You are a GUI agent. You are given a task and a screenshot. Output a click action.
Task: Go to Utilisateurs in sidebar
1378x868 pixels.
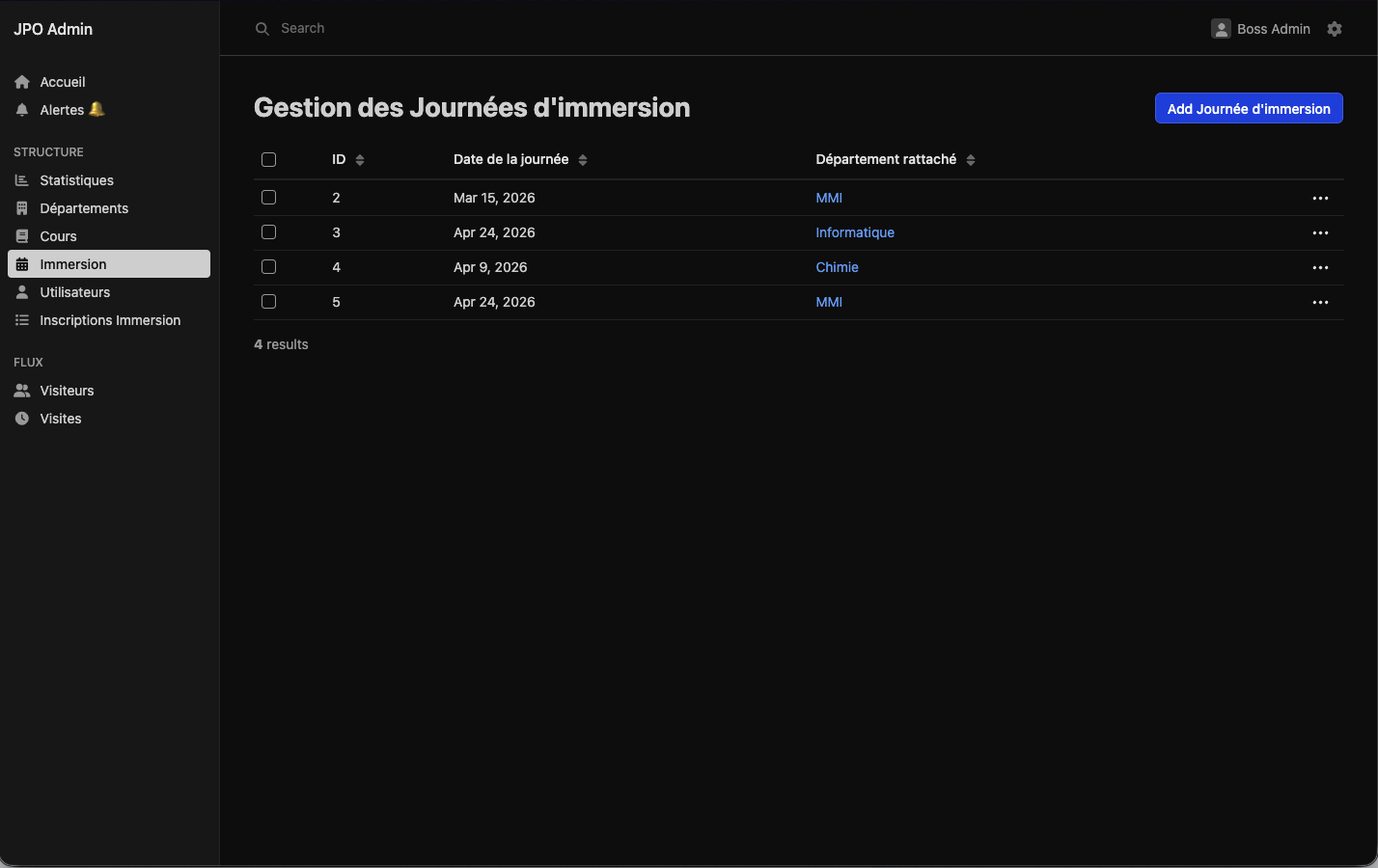pyautogui.click(x=75, y=292)
